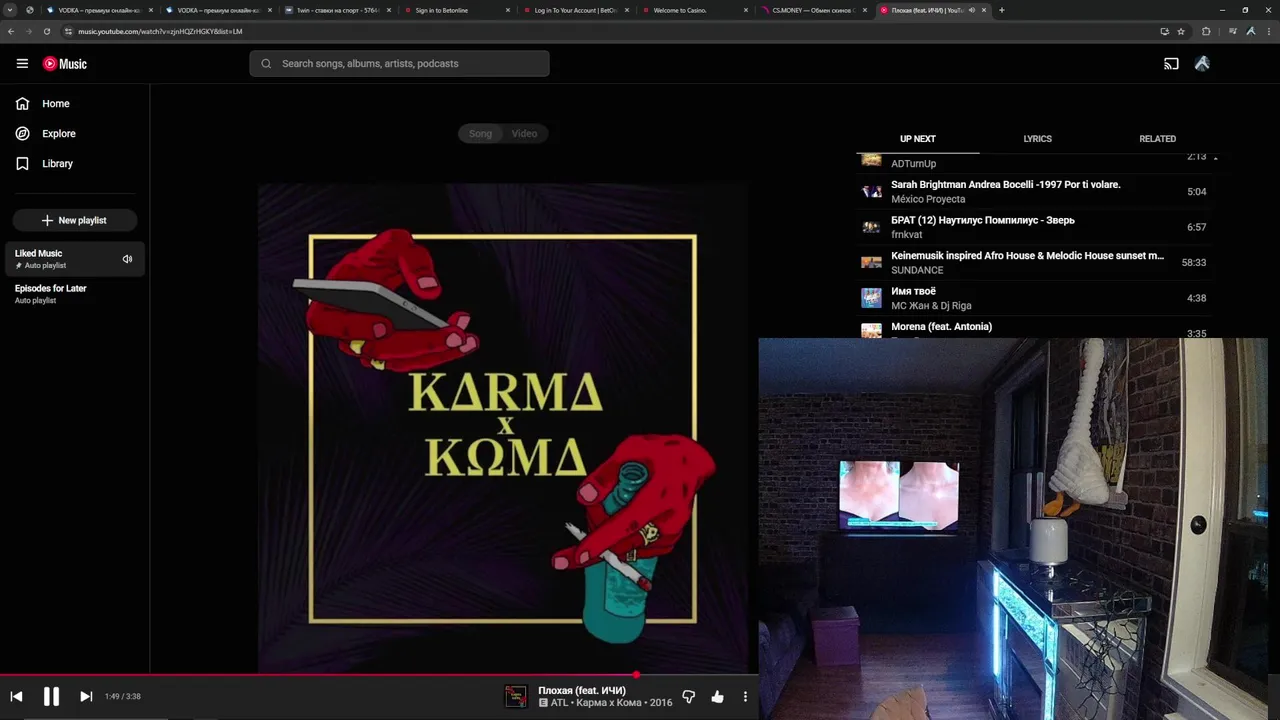Image resolution: width=1280 pixels, height=720 pixels.
Task: Open the account avatar menu
Action: point(1202,64)
